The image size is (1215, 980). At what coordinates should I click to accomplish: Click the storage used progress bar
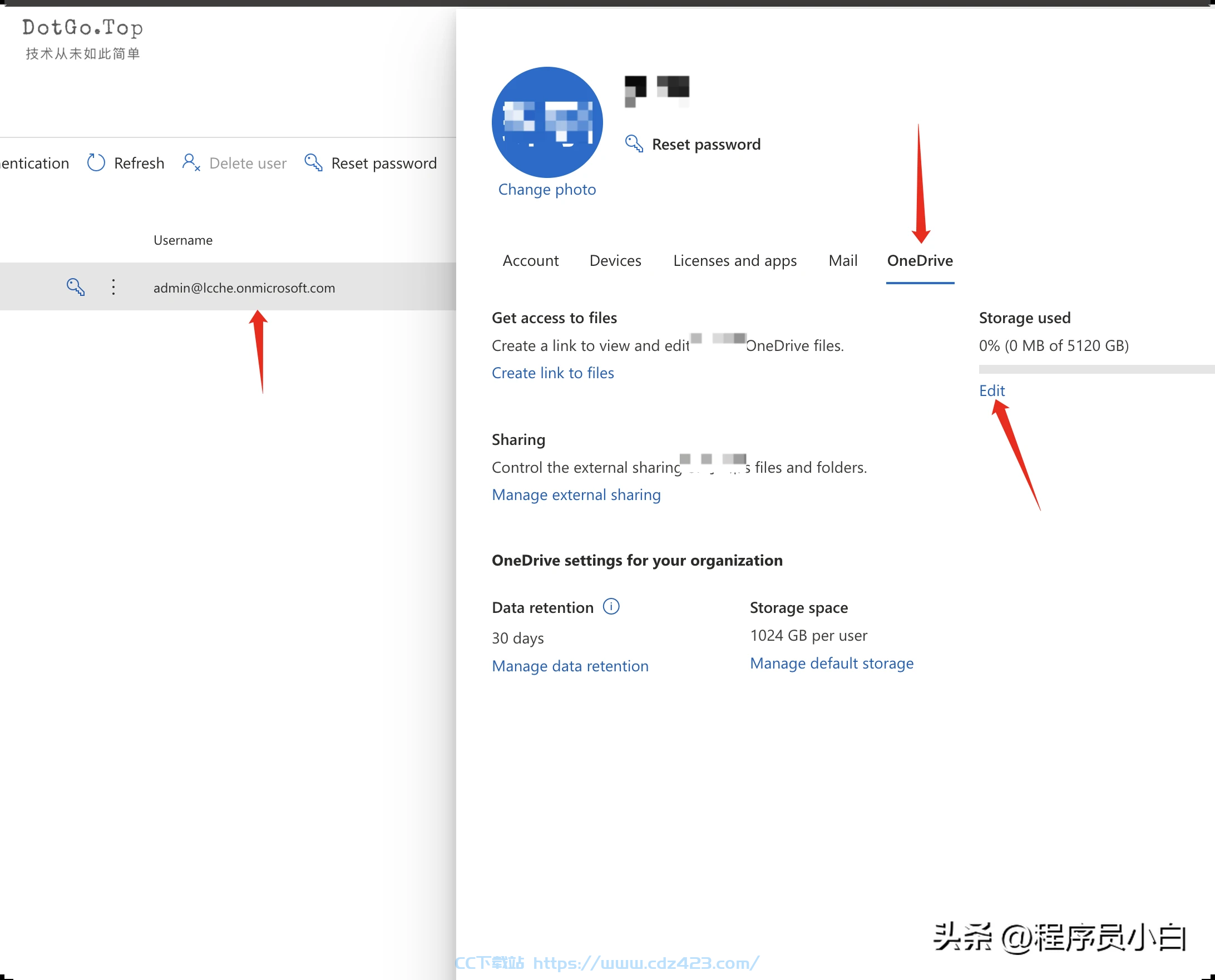[x=1097, y=369]
